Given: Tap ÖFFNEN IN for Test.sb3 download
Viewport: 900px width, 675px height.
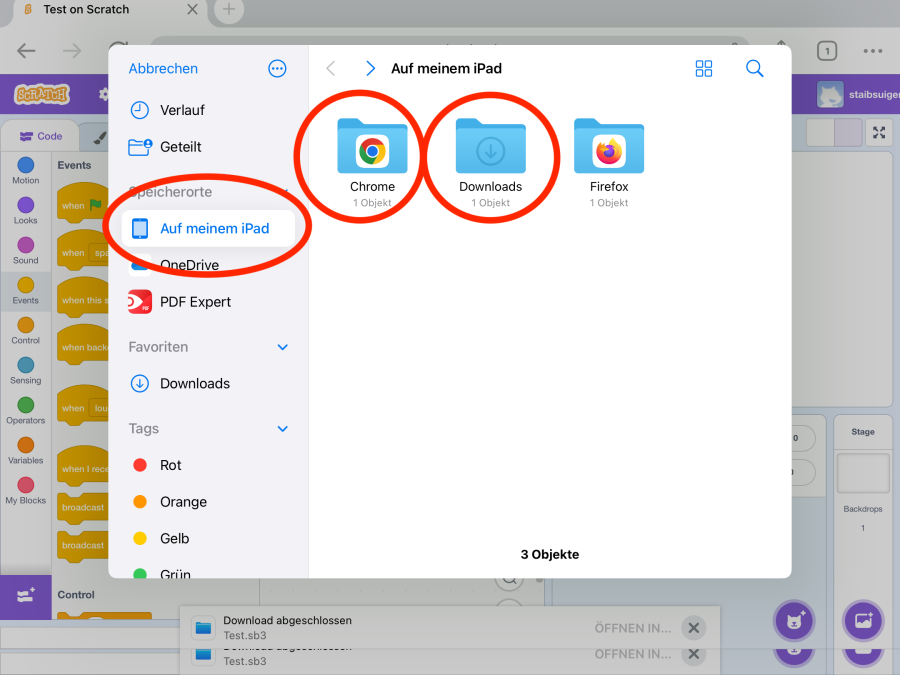Looking at the screenshot, I should click(x=632, y=627).
